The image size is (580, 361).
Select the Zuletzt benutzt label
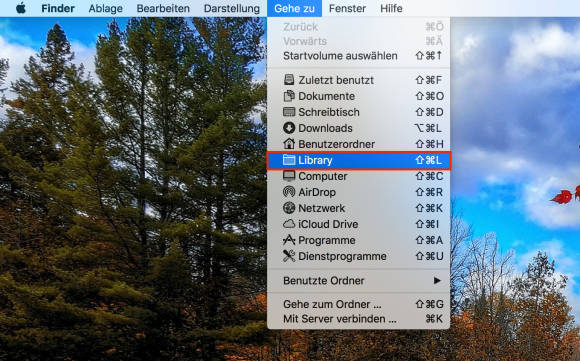coord(336,80)
